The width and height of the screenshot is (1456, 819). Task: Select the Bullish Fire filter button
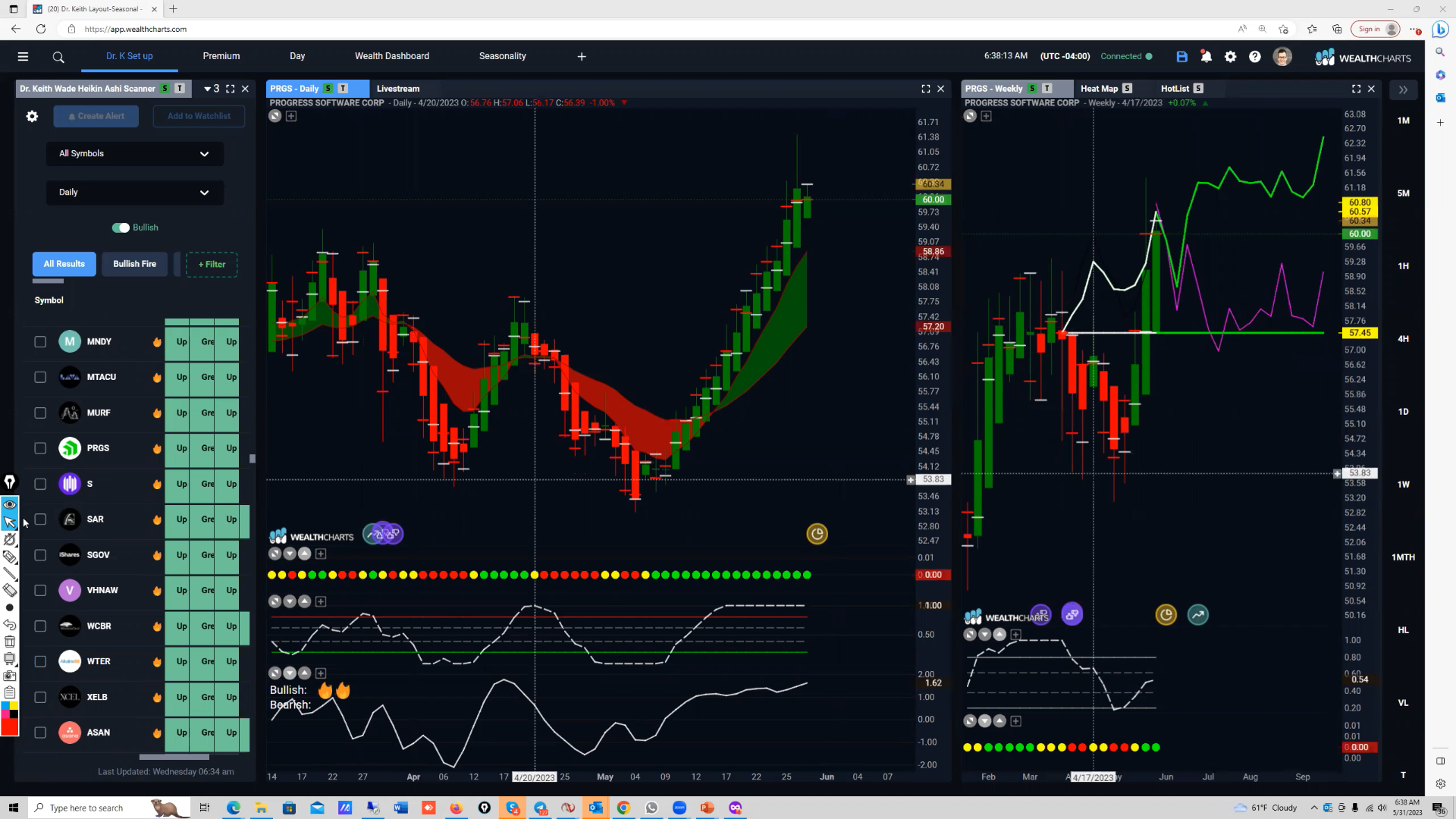pyautogui.click(x=134, y=264)
